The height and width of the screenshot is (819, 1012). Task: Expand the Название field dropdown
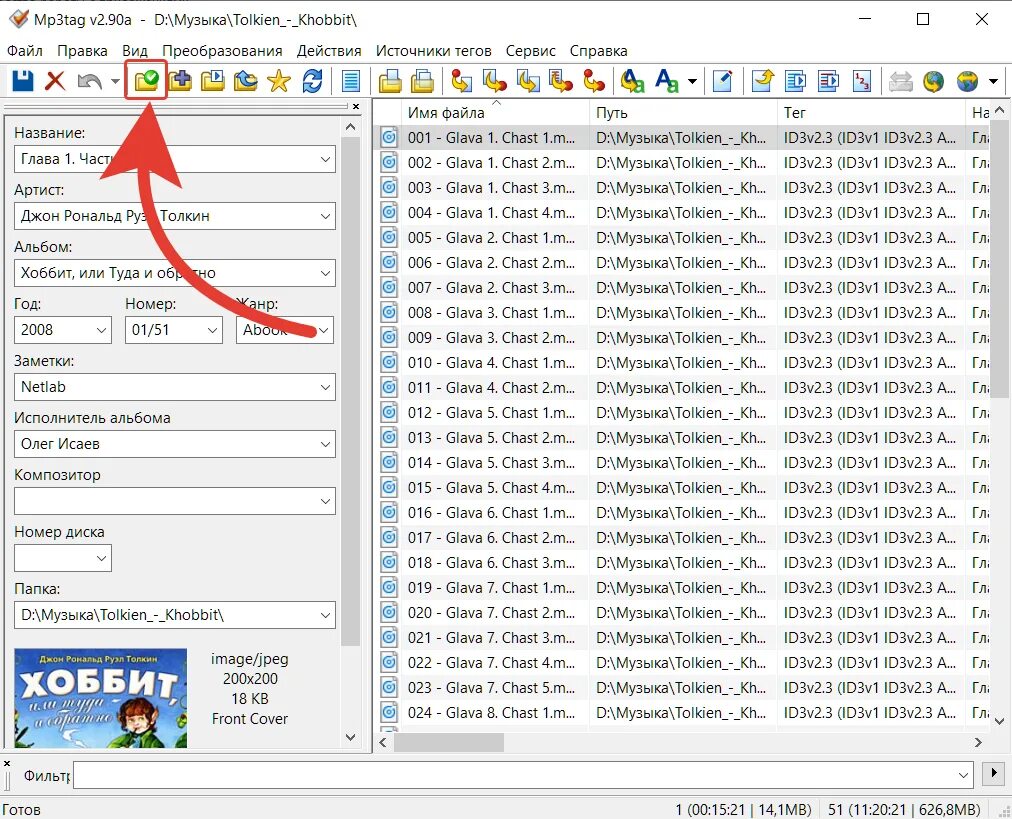coord(325,159)
